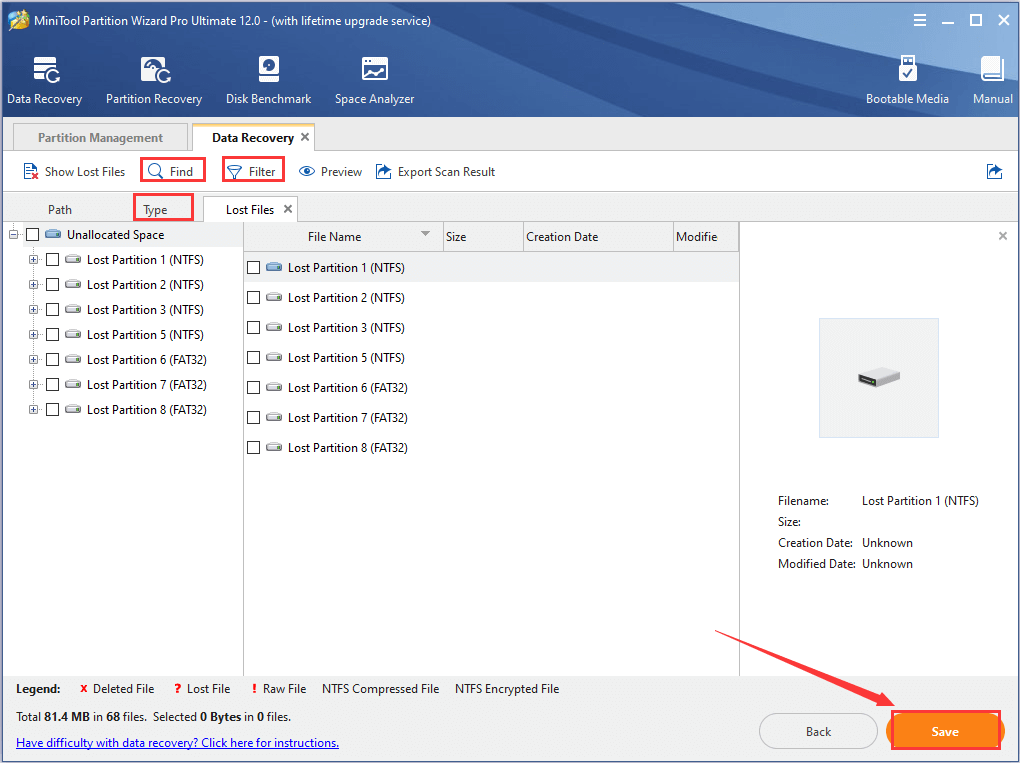Screen dimensions: 1020x763
Task: Select the Lost Files tab
Action: tap(250, 209)
